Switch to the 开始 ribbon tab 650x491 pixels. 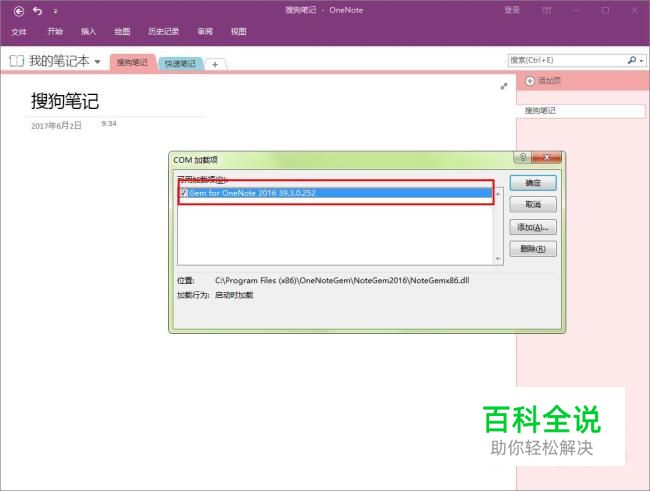pos(55,32)
